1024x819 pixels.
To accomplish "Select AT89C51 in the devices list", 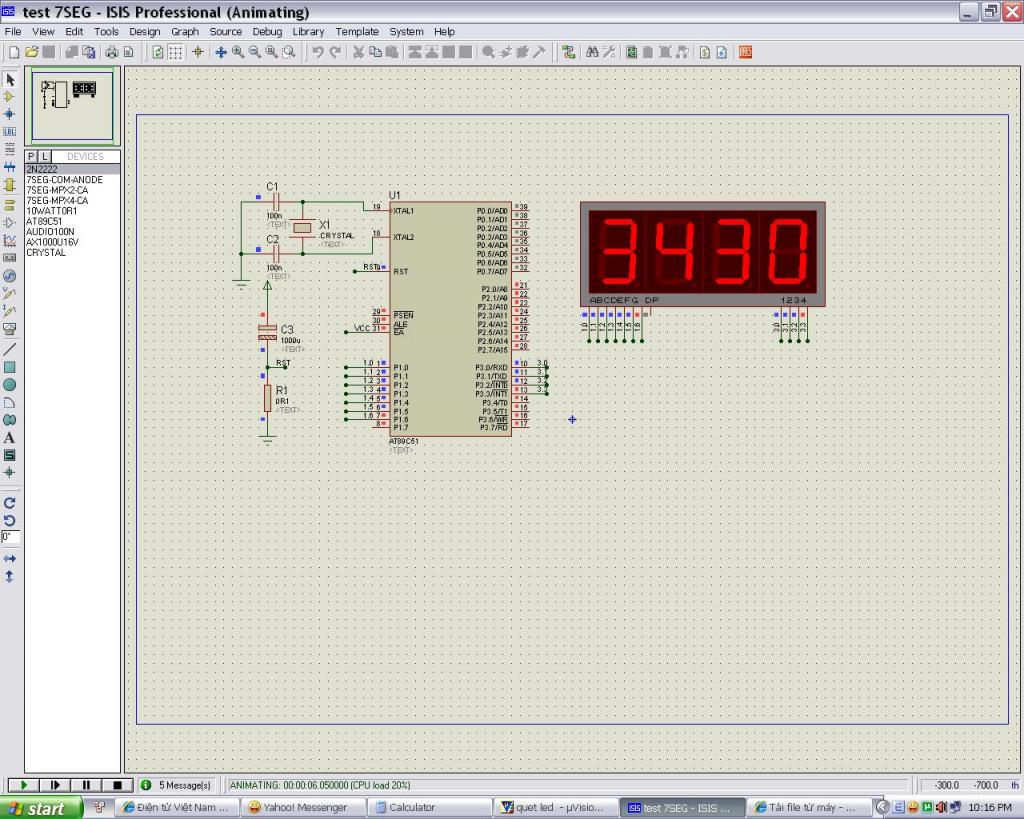I will pos(44,221).
